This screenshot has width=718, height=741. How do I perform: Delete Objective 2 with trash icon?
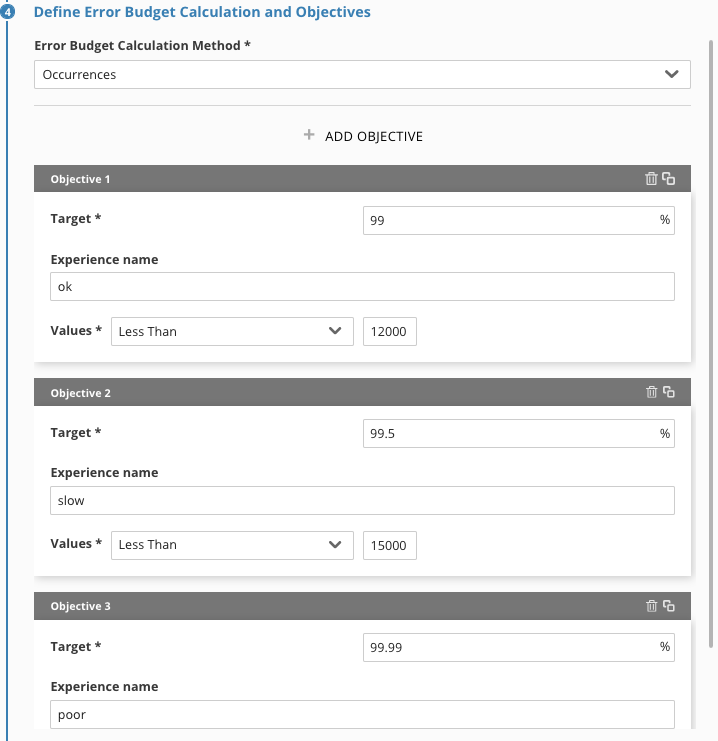651,392
